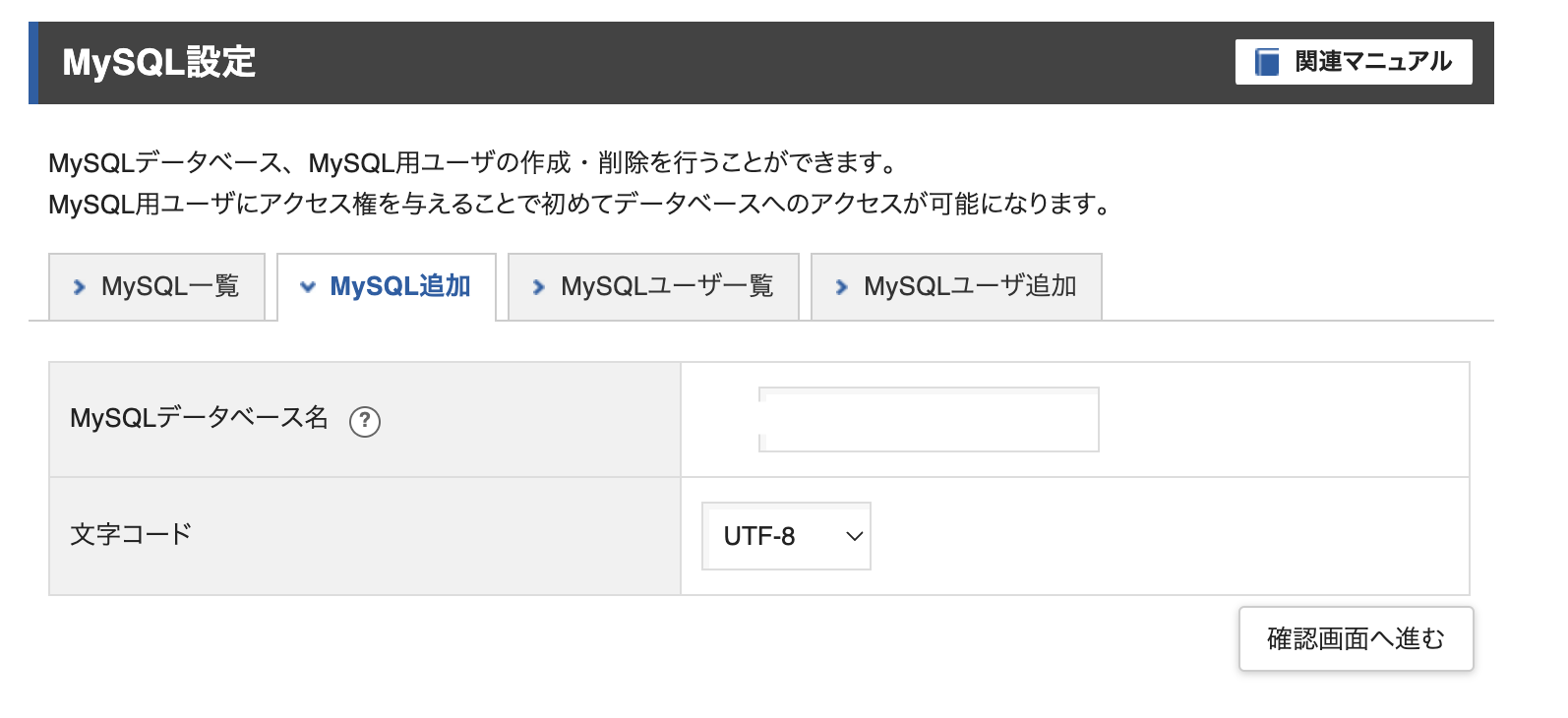Click the MySQL設定 page title
This screenshot has width=1568, height=718.
(157, 62)
